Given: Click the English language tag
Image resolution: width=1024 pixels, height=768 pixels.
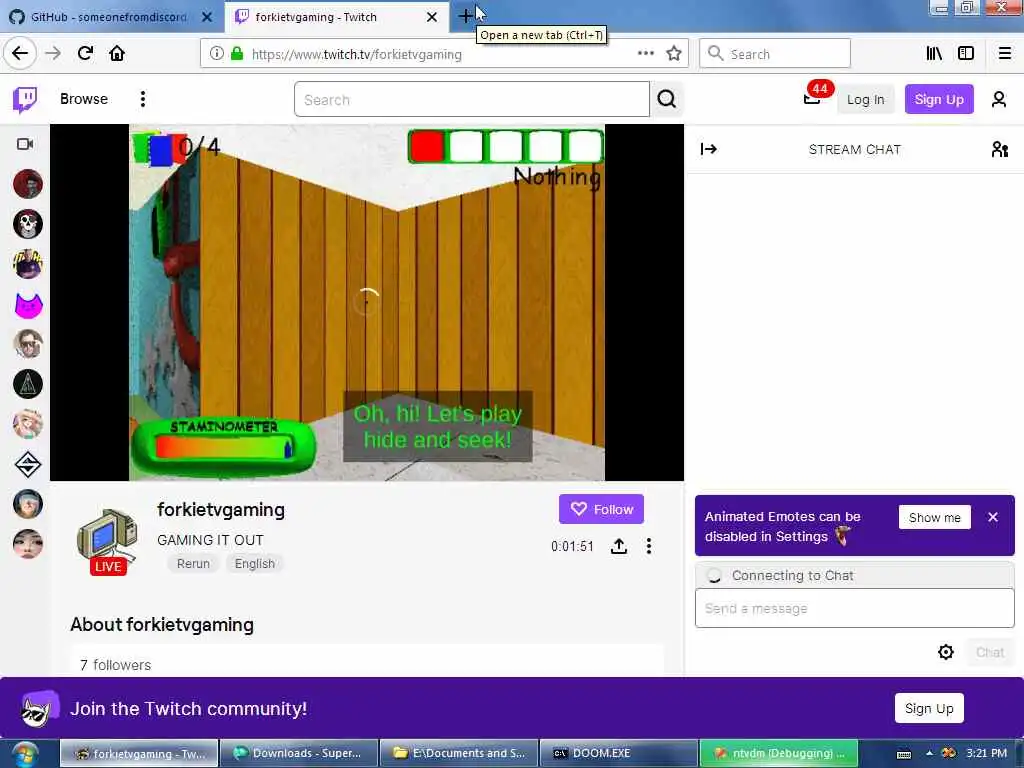Looking at the screenshot, I should coord(255,564).
